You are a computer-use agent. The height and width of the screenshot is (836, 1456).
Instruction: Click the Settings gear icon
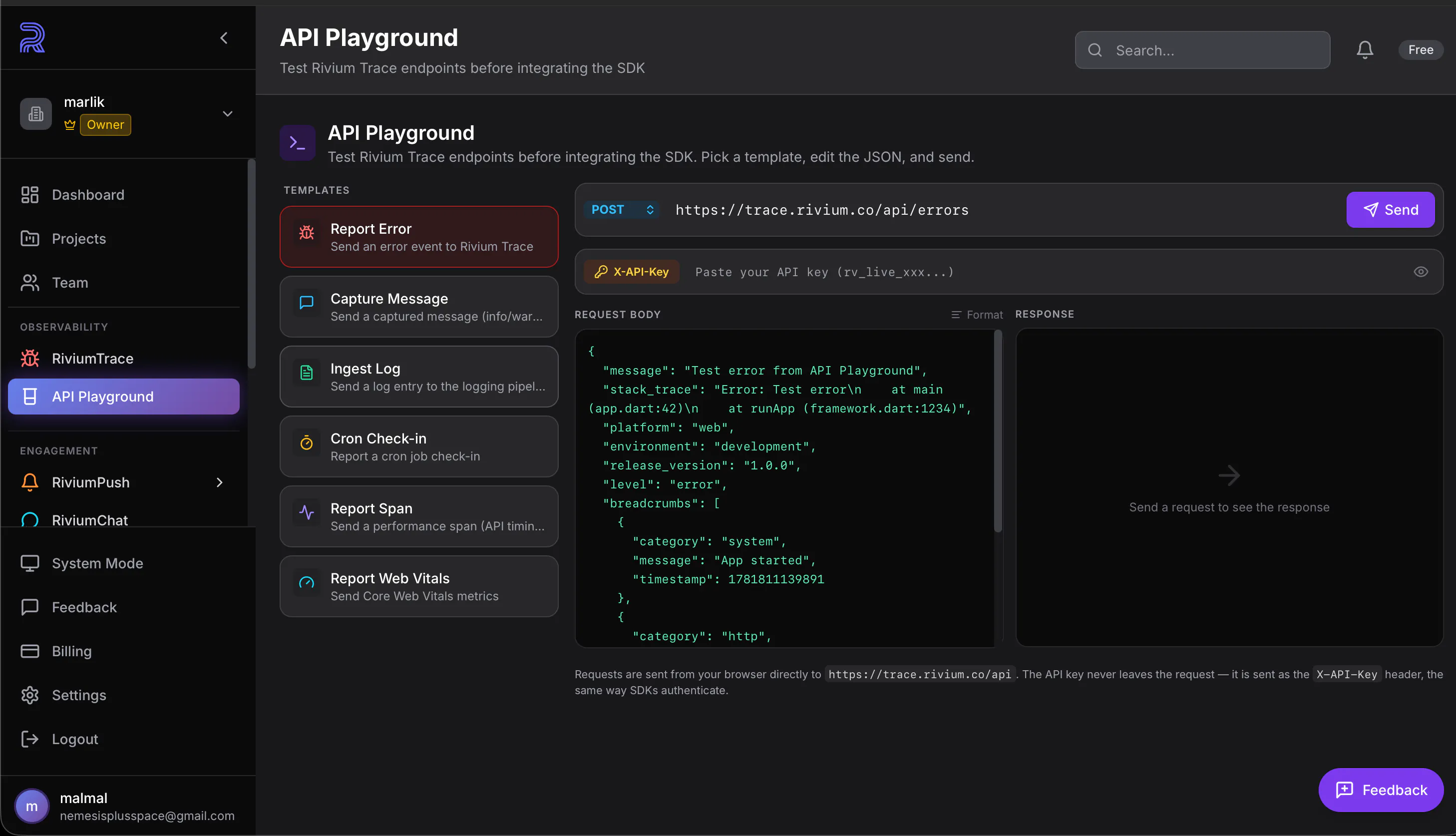tap(30, 695)
